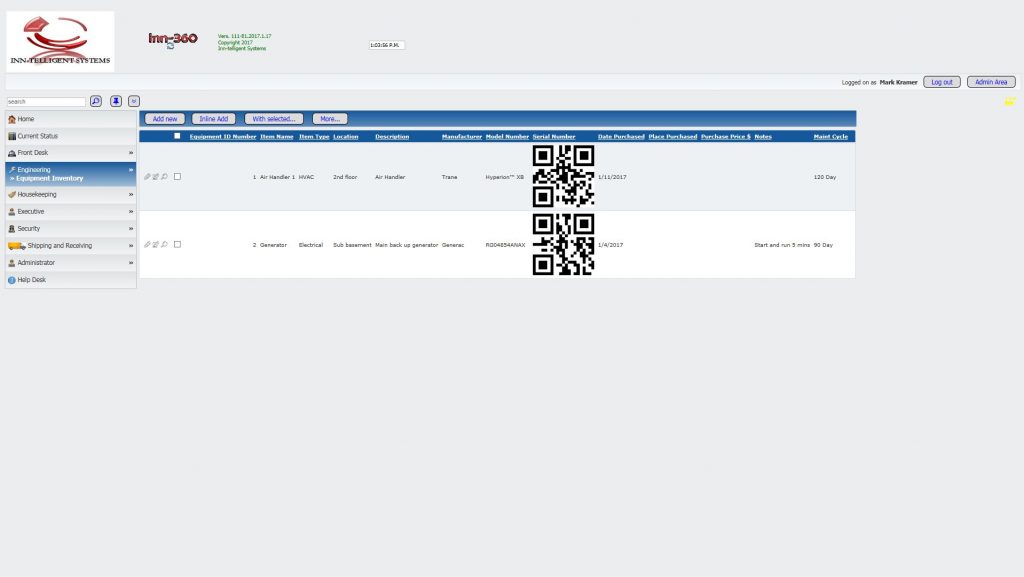The height and width of the screenshot is (577, 1024).
Task: Click the '90 Day' maint cycle cell
Action: 823,245
